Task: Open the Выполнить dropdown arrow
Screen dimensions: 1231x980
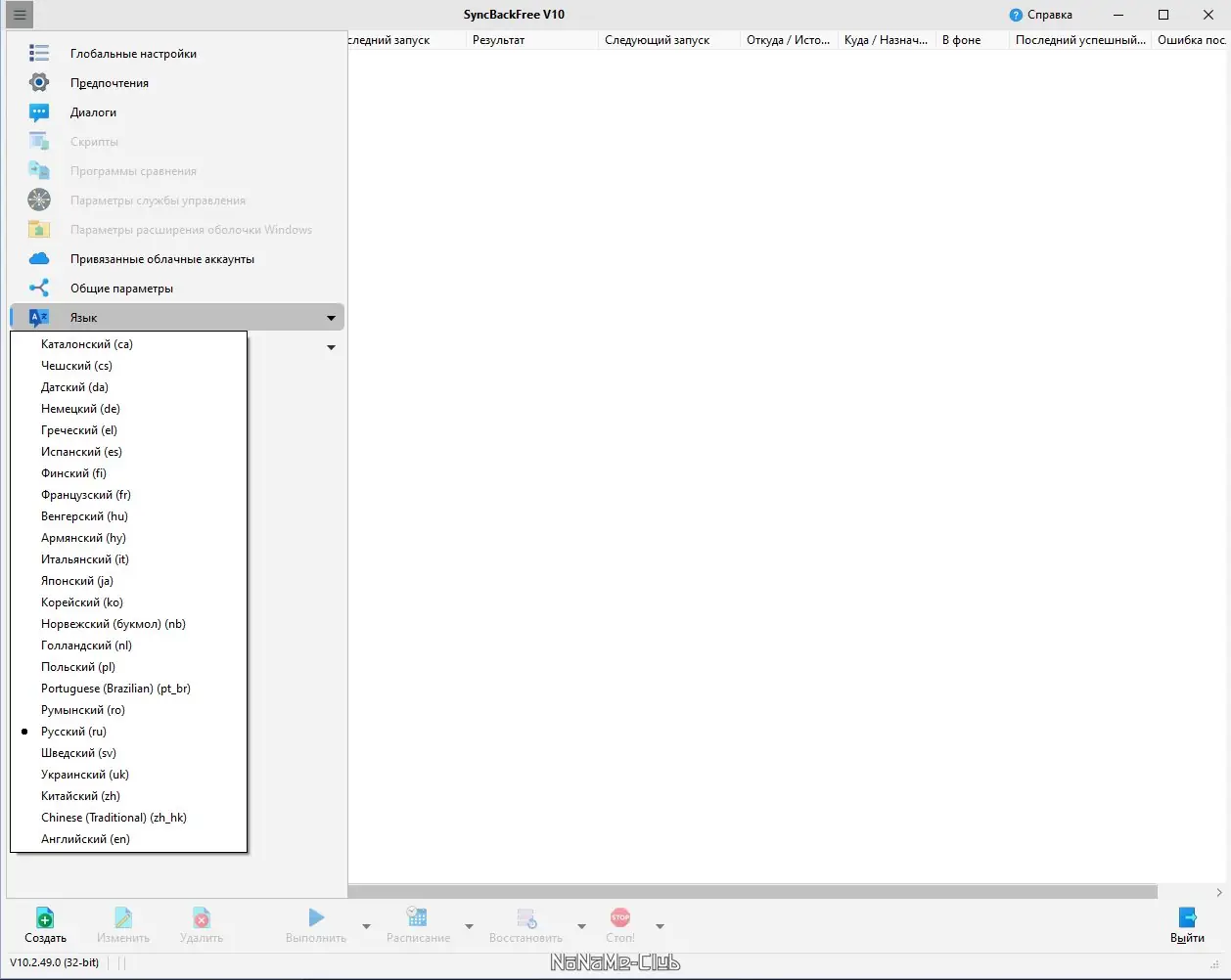Action: click(x=366, y=926)
